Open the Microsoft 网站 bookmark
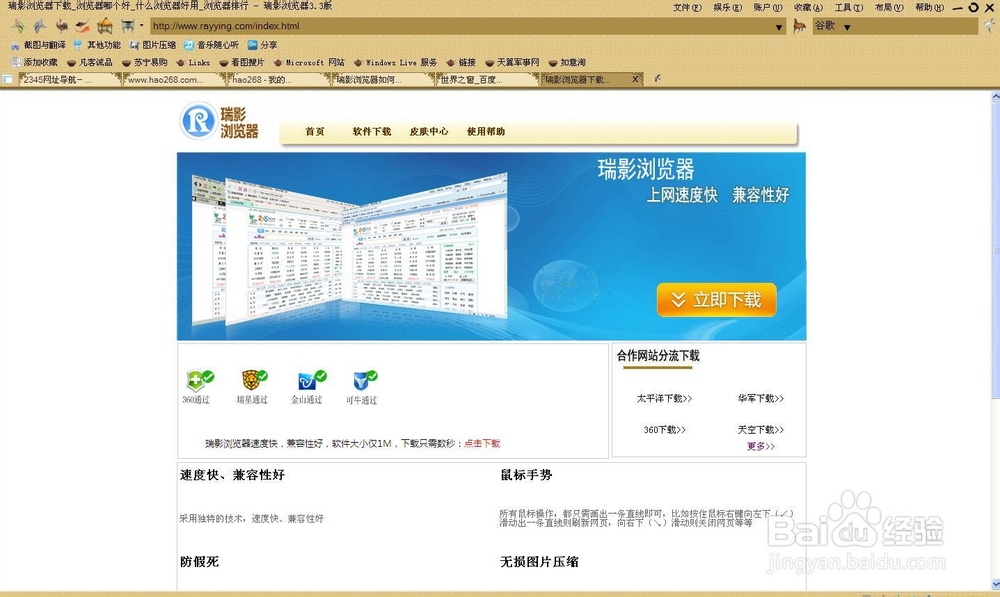The image size is (1000, 597). (x=309, y=62)
